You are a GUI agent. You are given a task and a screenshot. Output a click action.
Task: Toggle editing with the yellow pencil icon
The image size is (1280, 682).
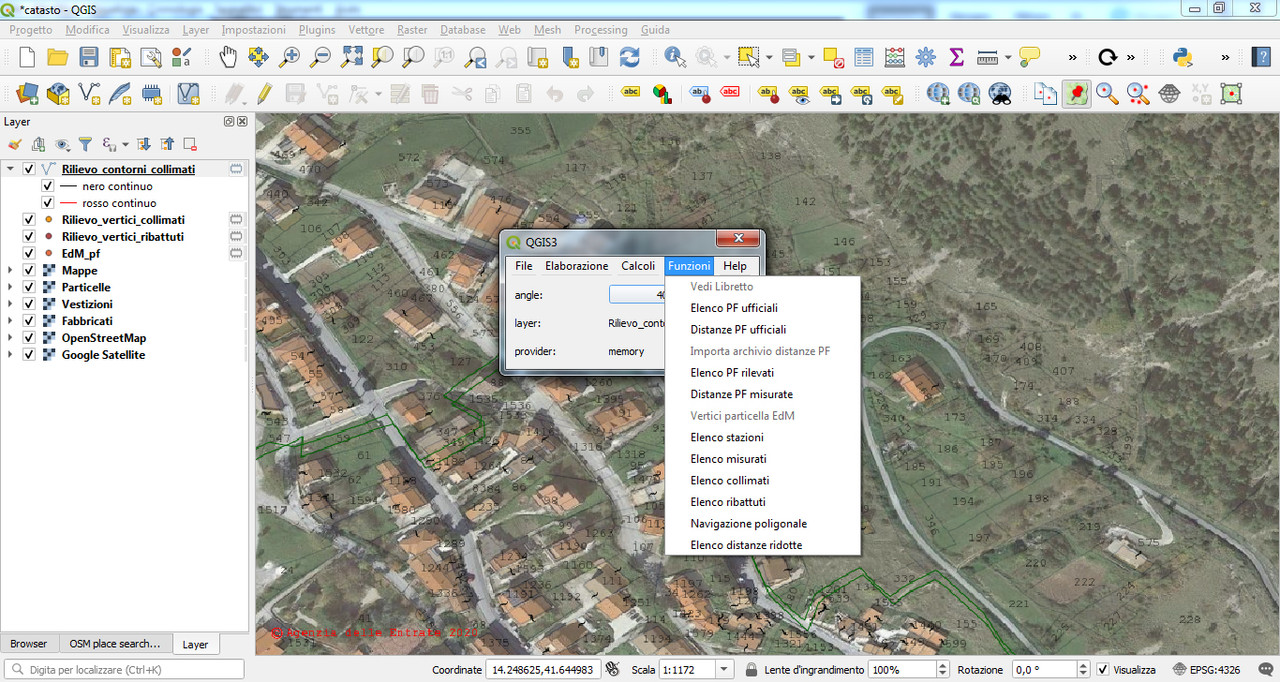point(264,94)
